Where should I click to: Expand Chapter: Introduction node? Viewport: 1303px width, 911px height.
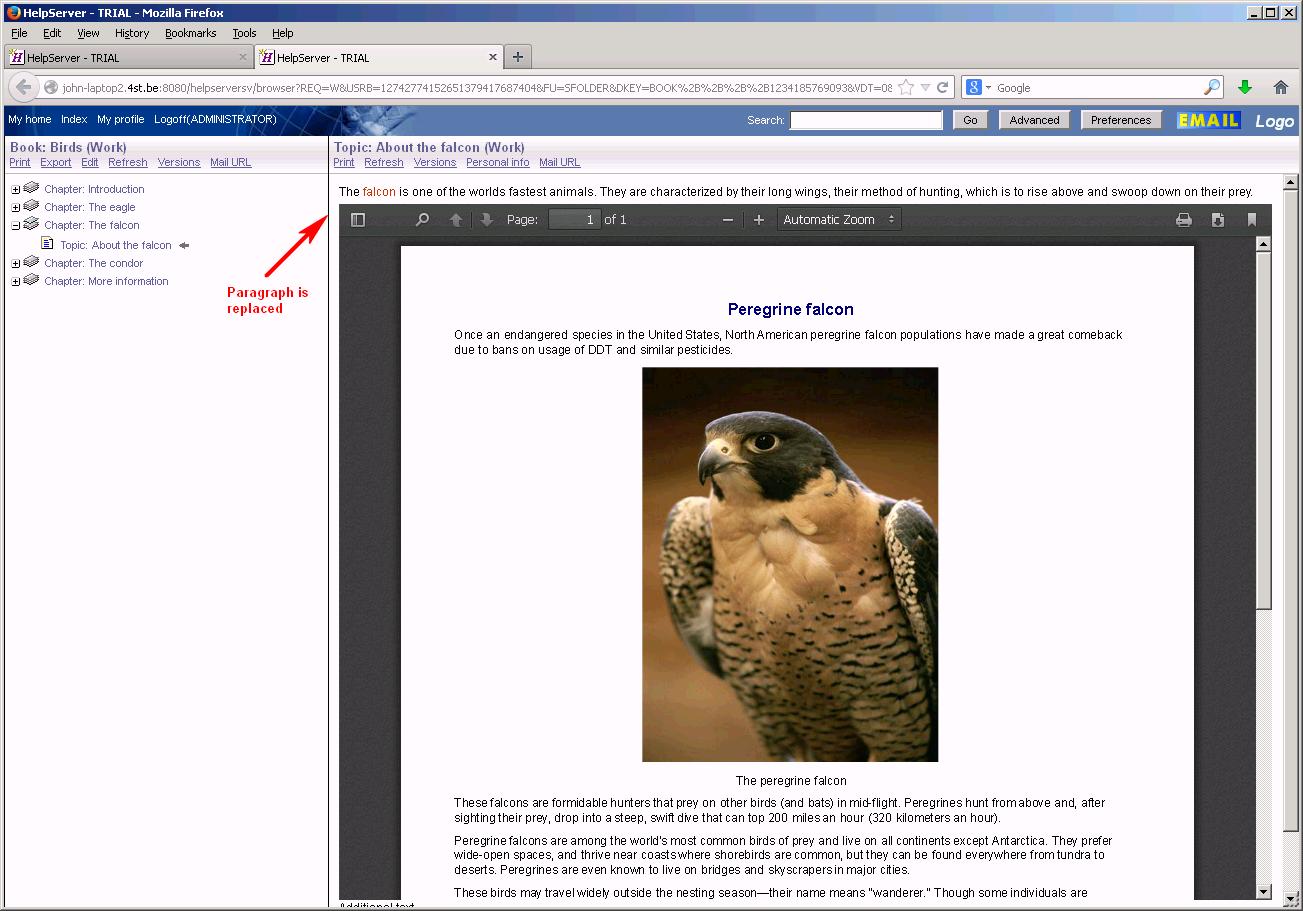pos(16,190)
